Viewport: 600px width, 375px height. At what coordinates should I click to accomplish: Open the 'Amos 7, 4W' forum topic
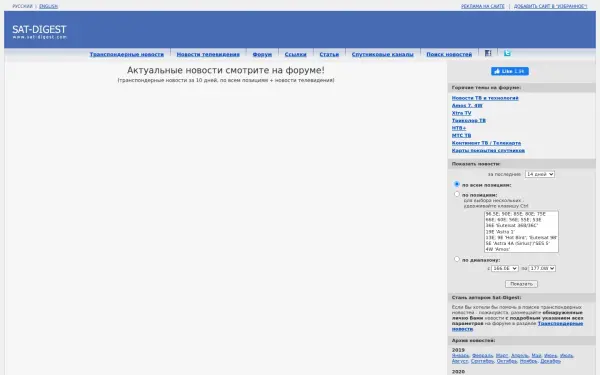(x=467, y=106)
